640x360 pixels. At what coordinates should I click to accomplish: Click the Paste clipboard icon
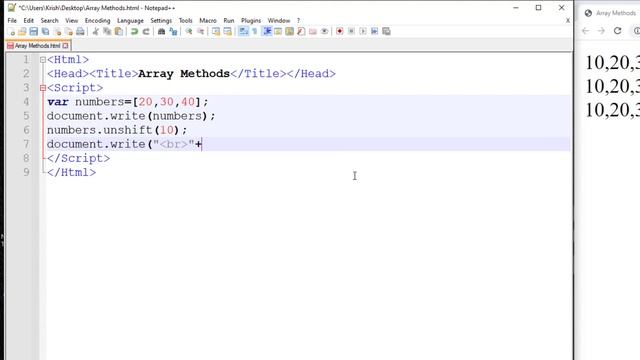click(x=119, y=31)
